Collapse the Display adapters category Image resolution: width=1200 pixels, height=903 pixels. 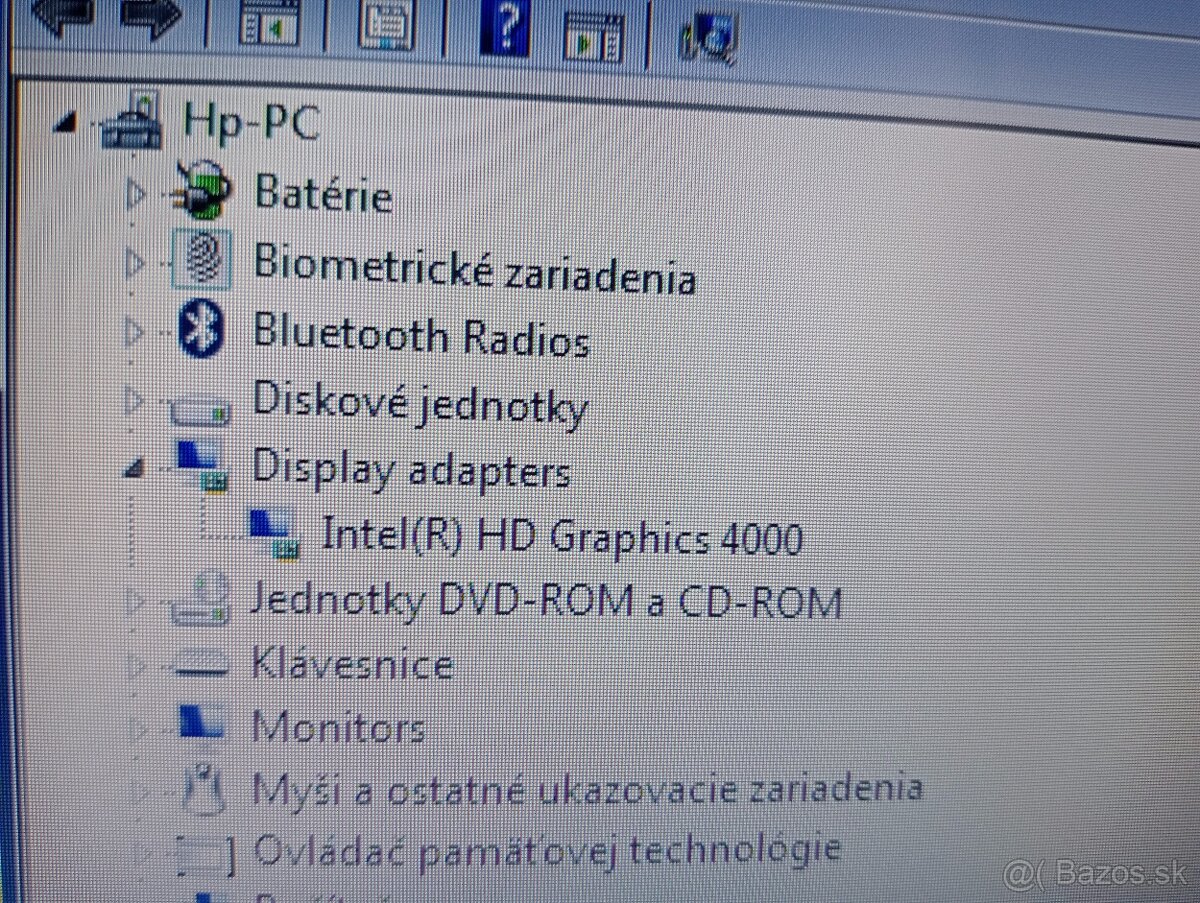[131, 466]
